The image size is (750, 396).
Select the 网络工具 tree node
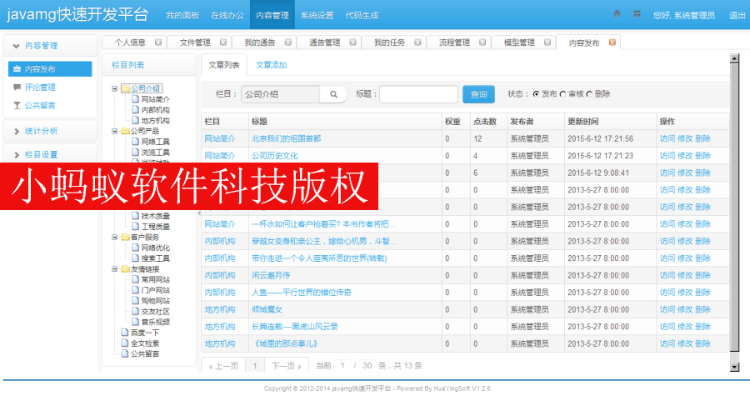(x=155, y=142)
